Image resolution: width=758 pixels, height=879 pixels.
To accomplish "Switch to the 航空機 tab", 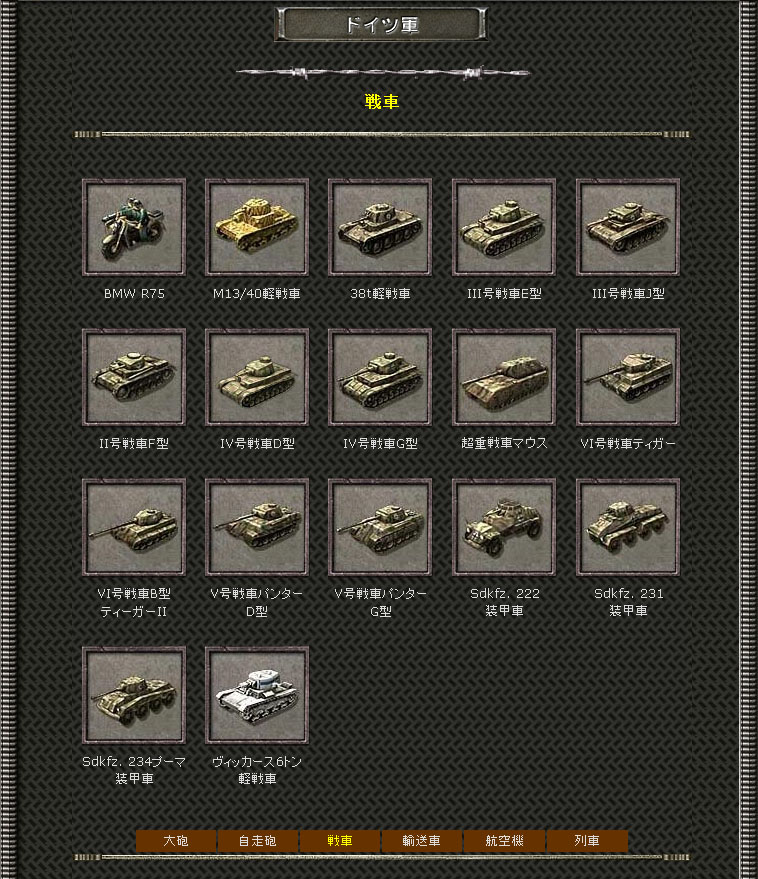I will click(505, 841).
